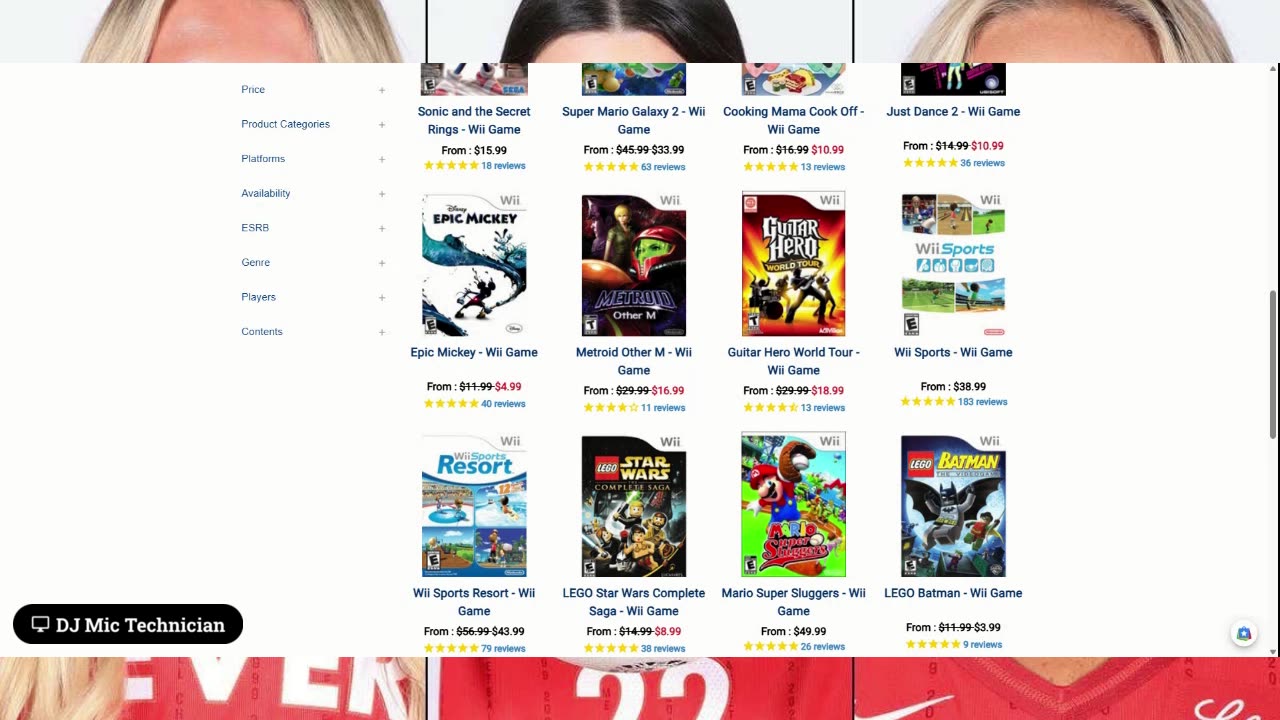
Task: Click the Mario Super Sluggers cover
Action: [793, 505]
